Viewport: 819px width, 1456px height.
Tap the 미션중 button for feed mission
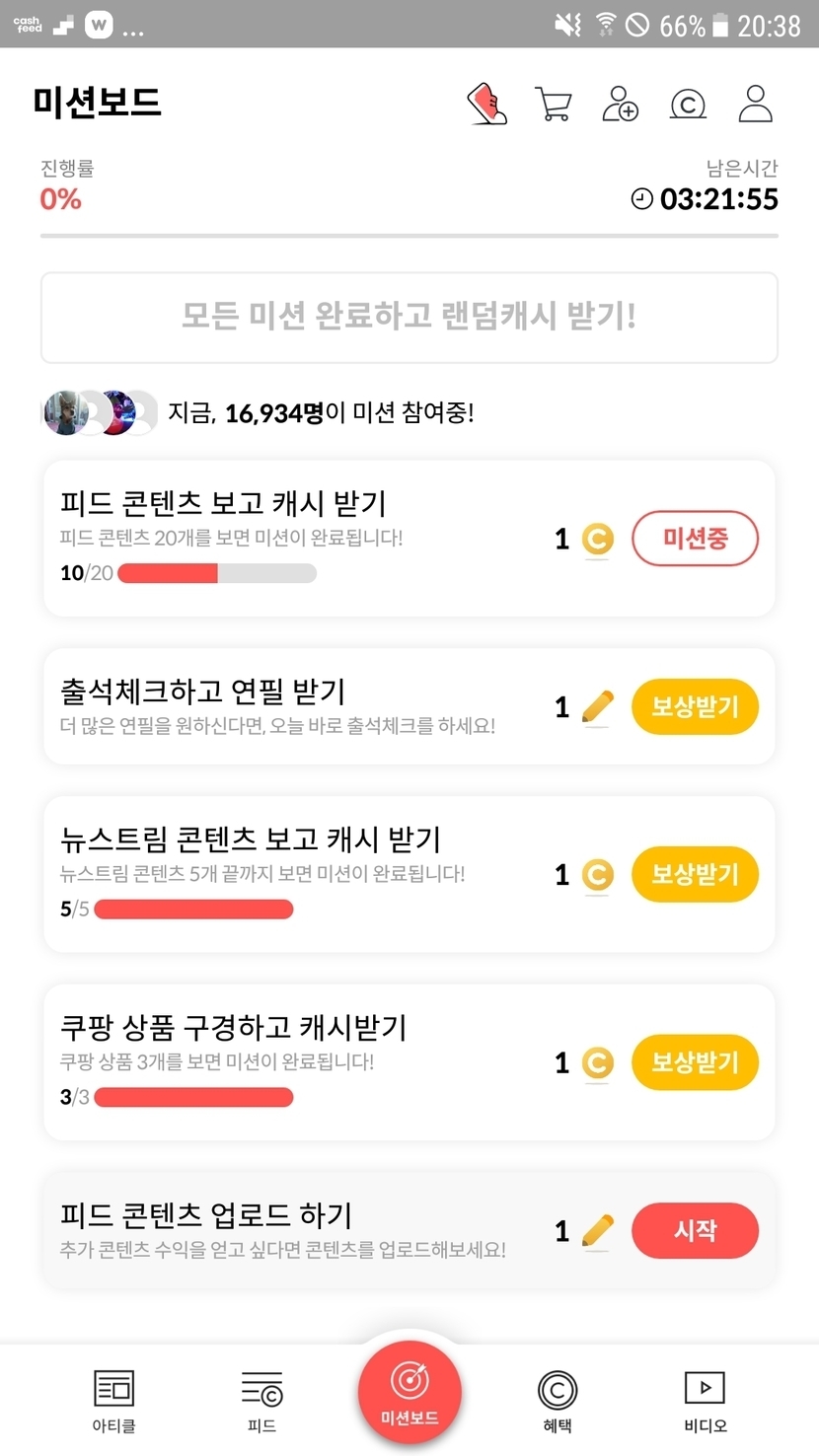pyautogui.click(x=695, y=539)
